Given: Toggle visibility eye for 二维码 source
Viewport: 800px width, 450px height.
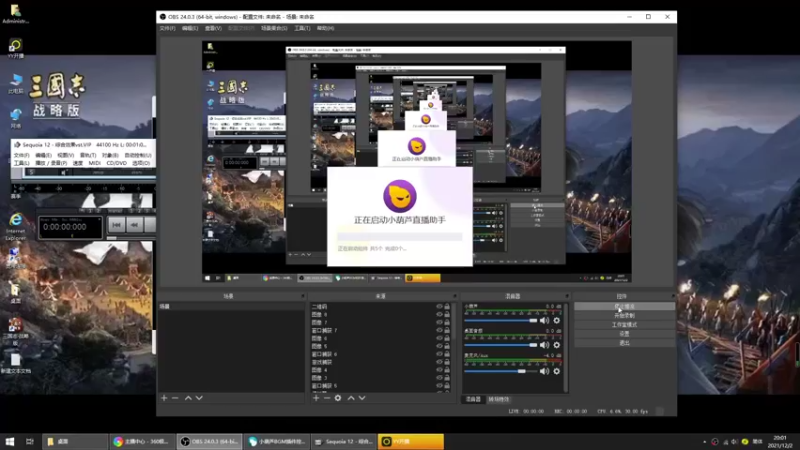Looking at the screenshot, I should point(439,307).
